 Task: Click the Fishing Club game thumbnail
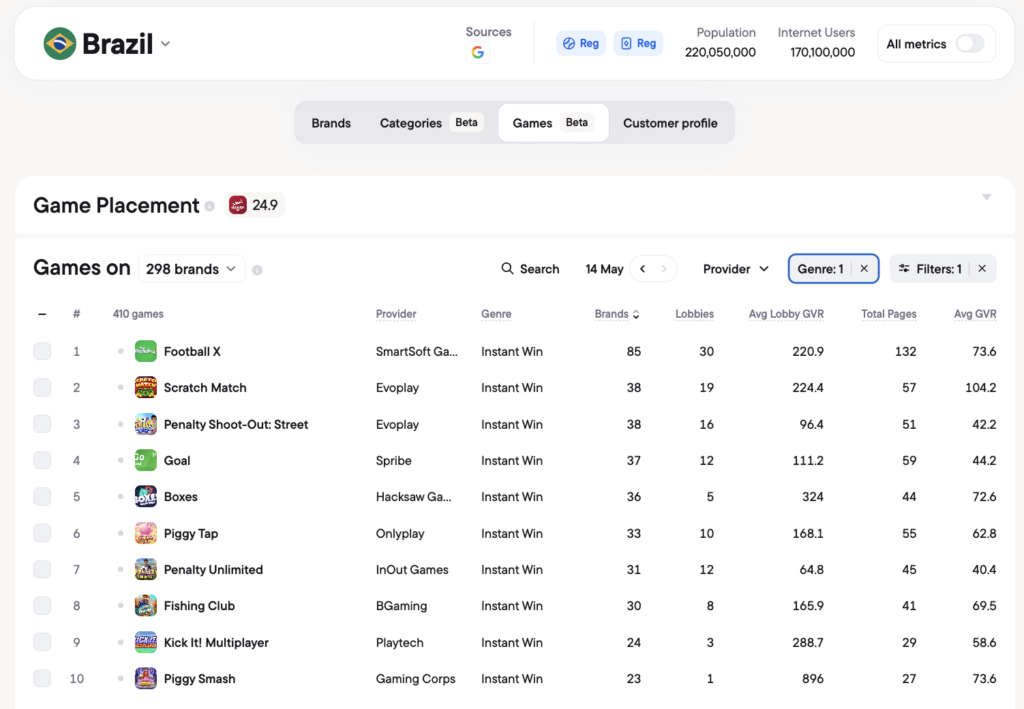point(146,606)
